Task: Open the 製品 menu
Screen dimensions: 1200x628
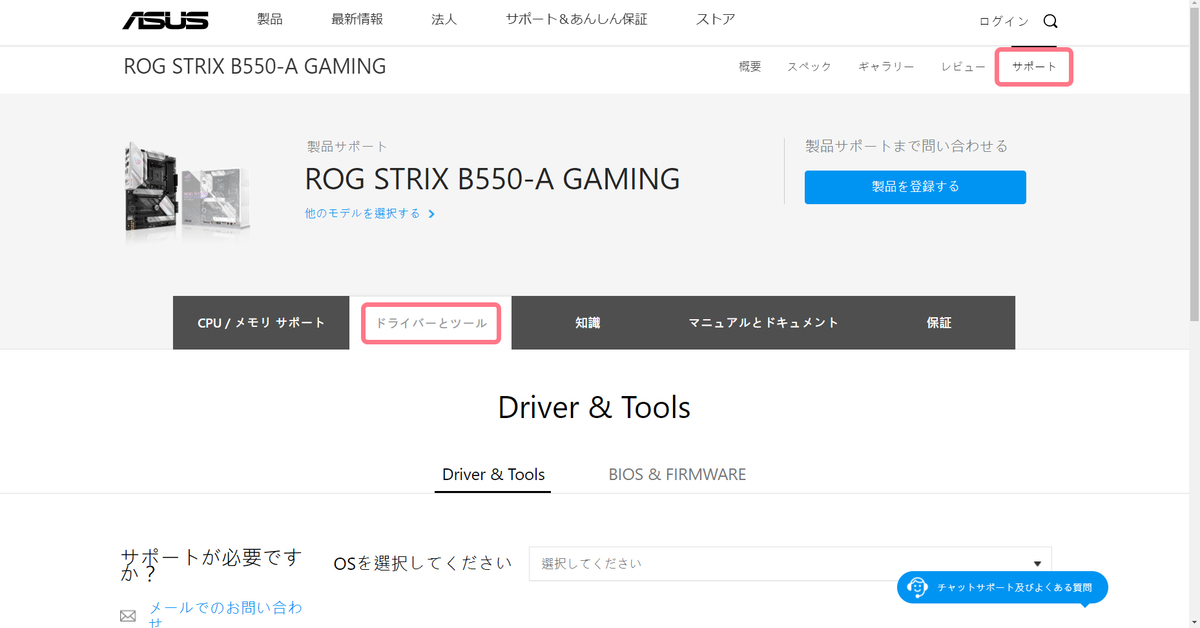Action: [x=270, y=20]
